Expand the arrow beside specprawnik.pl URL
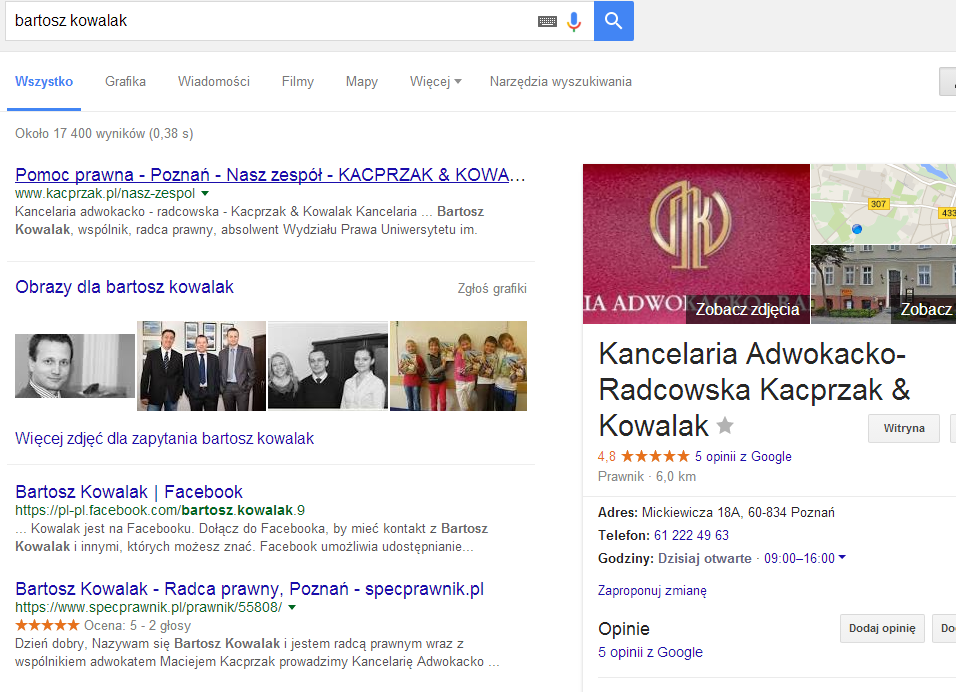956x692 pixels. (292, 607)
